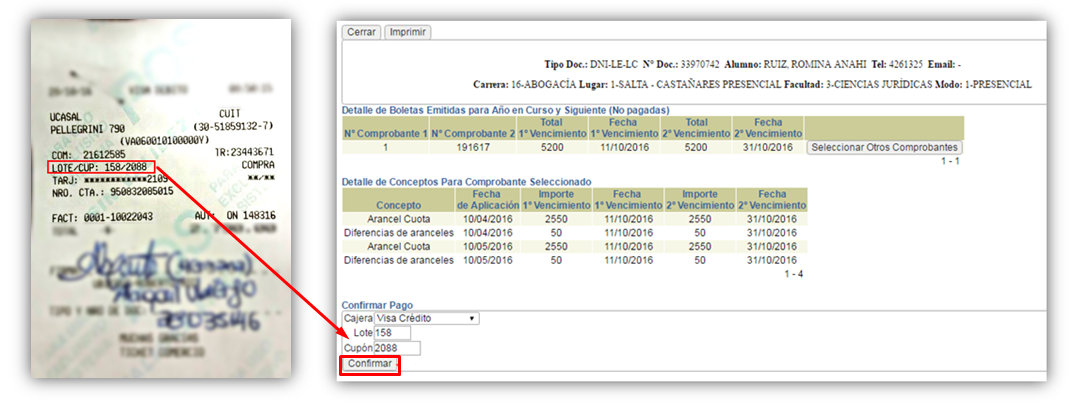Click the 3-CIENCIAS JURÍDICAS facultad text

pos(881,85)
